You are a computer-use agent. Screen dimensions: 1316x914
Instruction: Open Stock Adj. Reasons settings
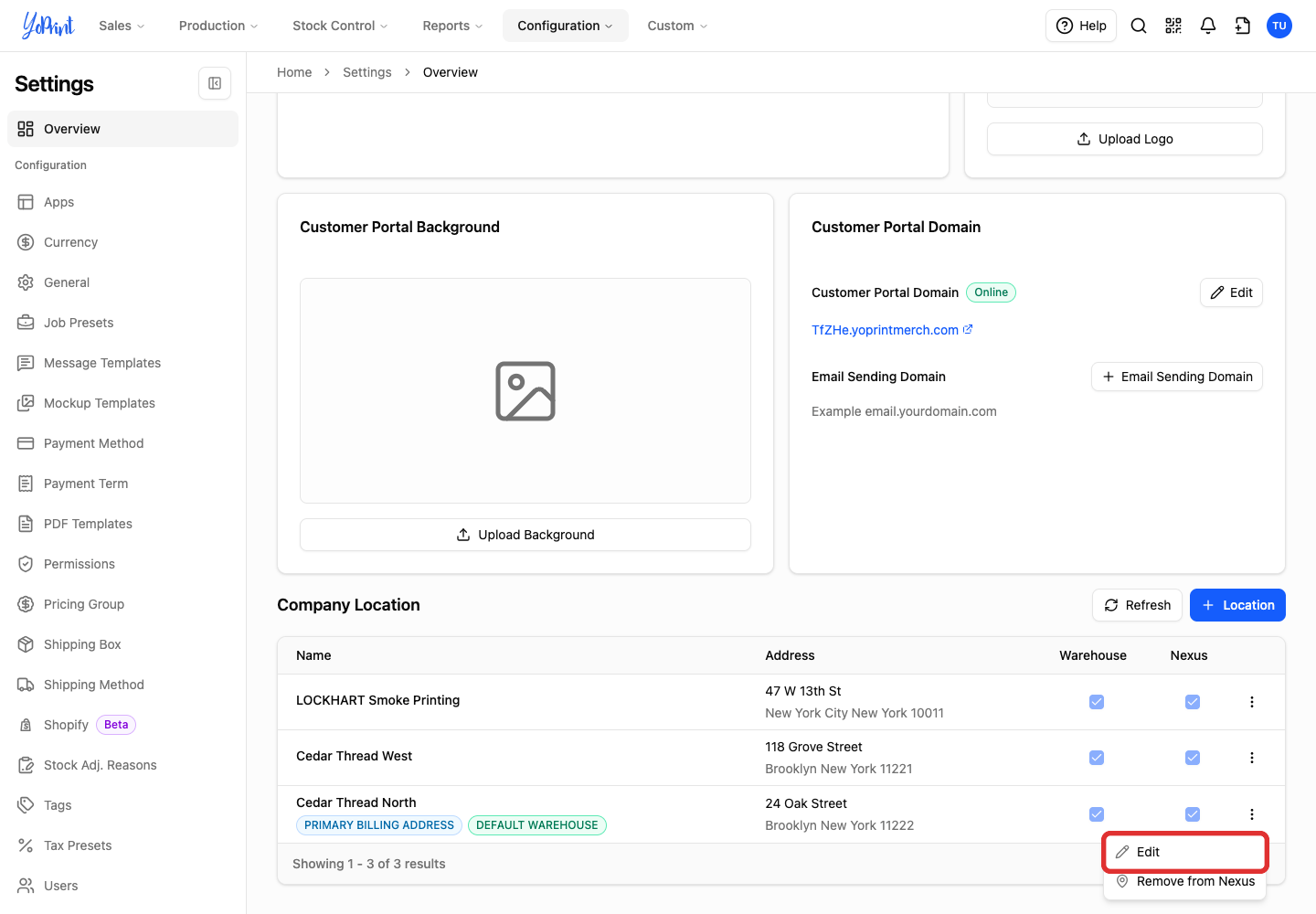pos(122,765)
